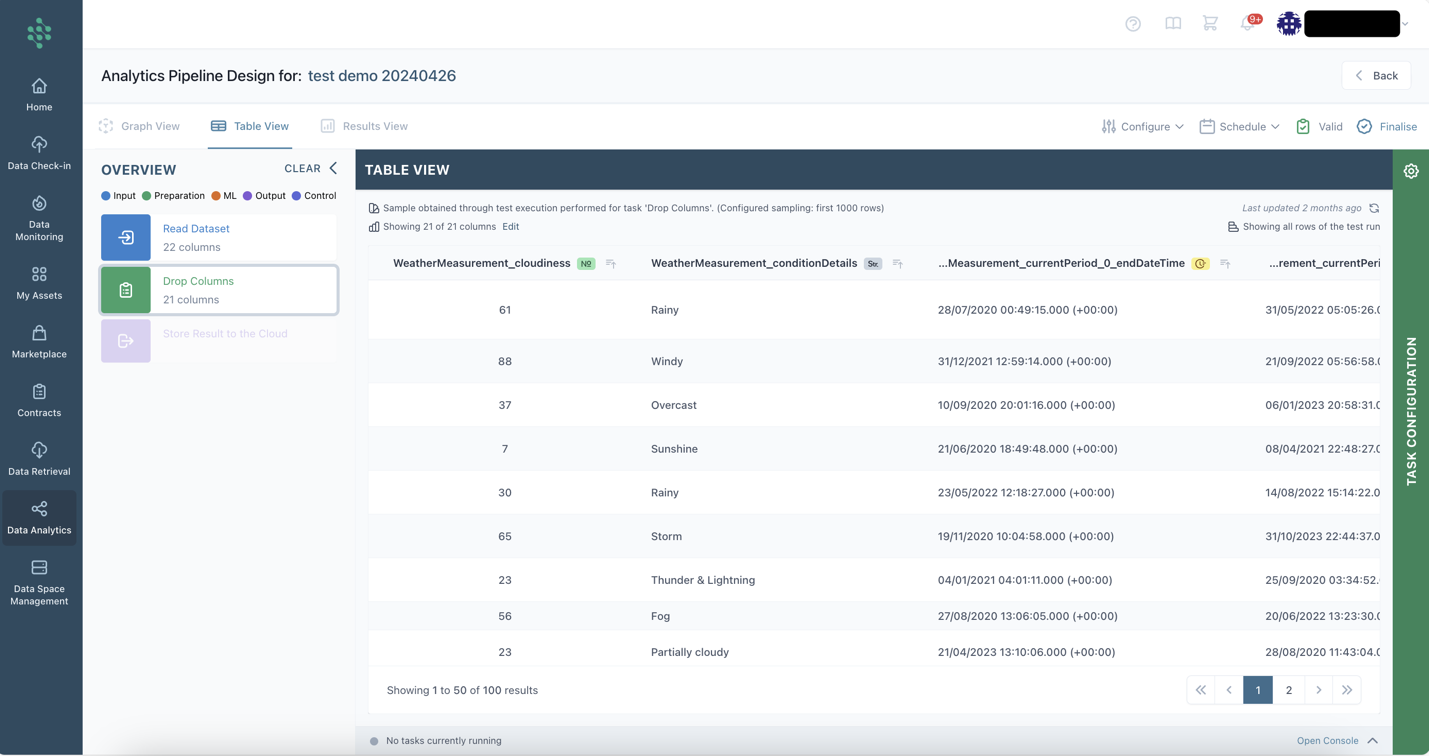This screenshot has width=1429, height=756.
Task: Click the Finalise button
Action: (x=1387, y=127)
